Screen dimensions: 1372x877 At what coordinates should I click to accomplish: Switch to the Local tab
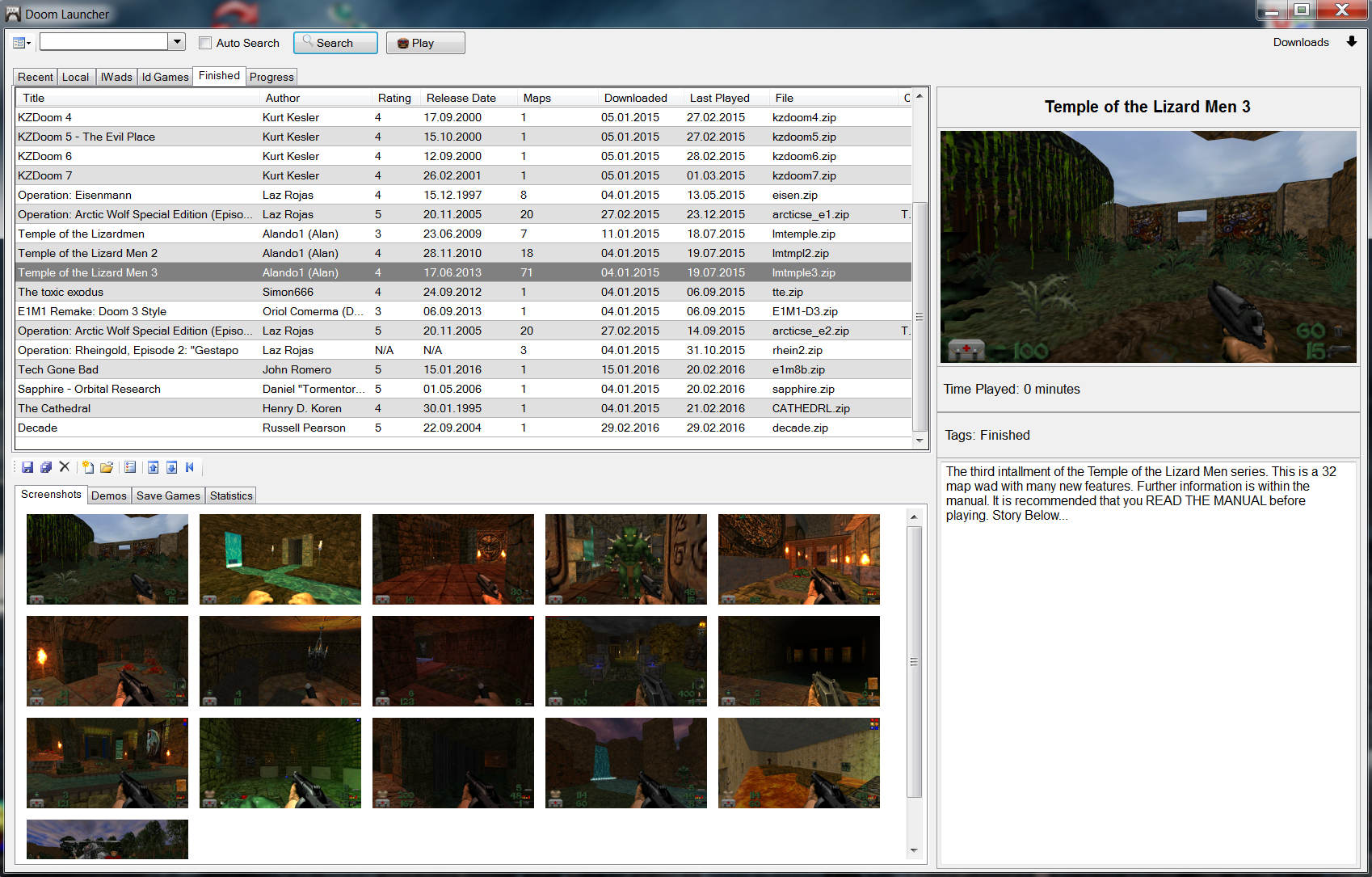[x=76, y=77]
